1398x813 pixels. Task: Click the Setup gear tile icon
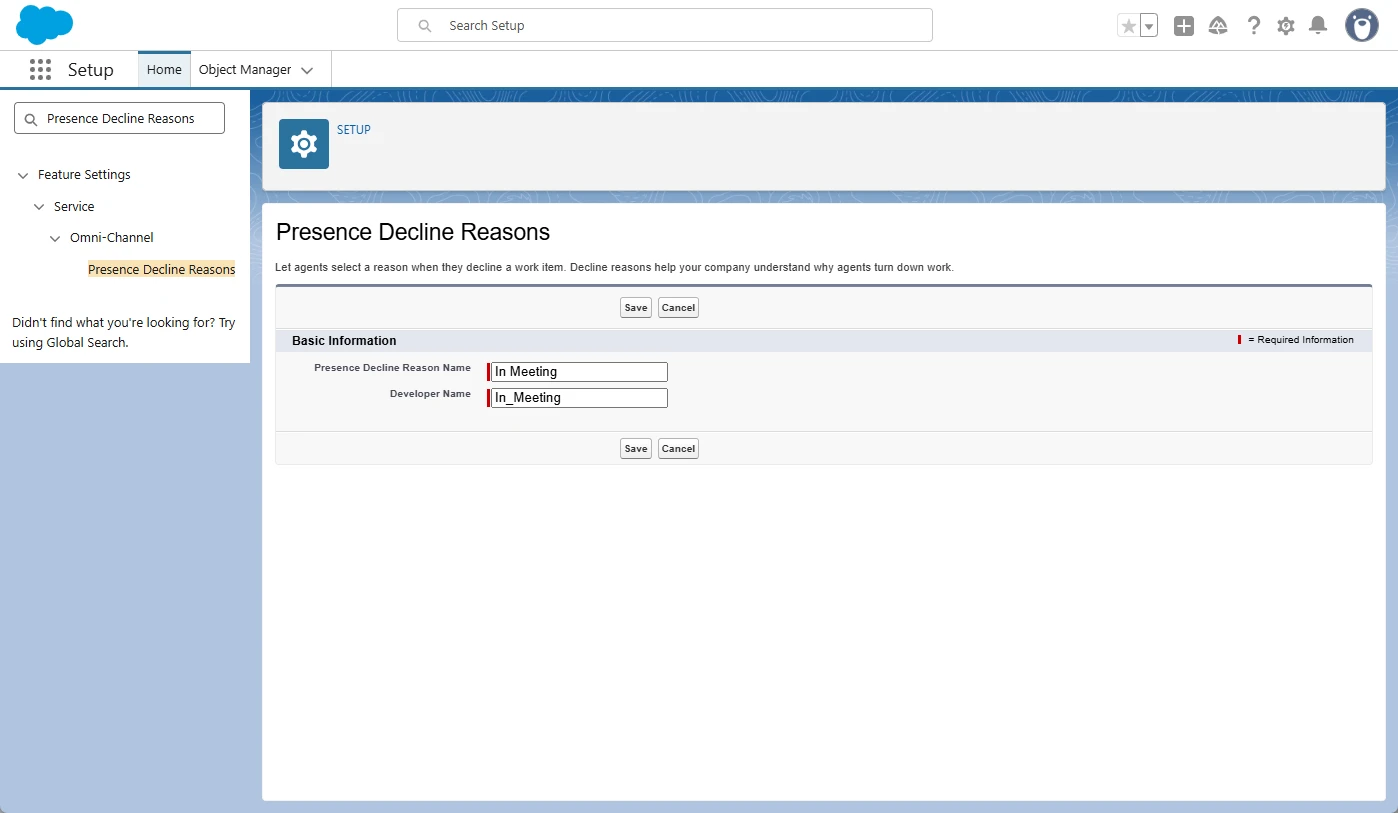[304, 144]
